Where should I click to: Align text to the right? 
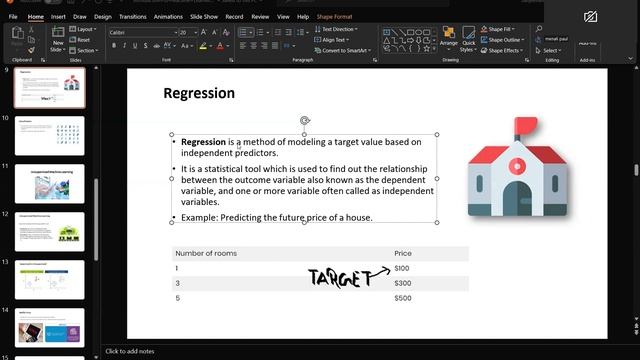coord(264,46)
